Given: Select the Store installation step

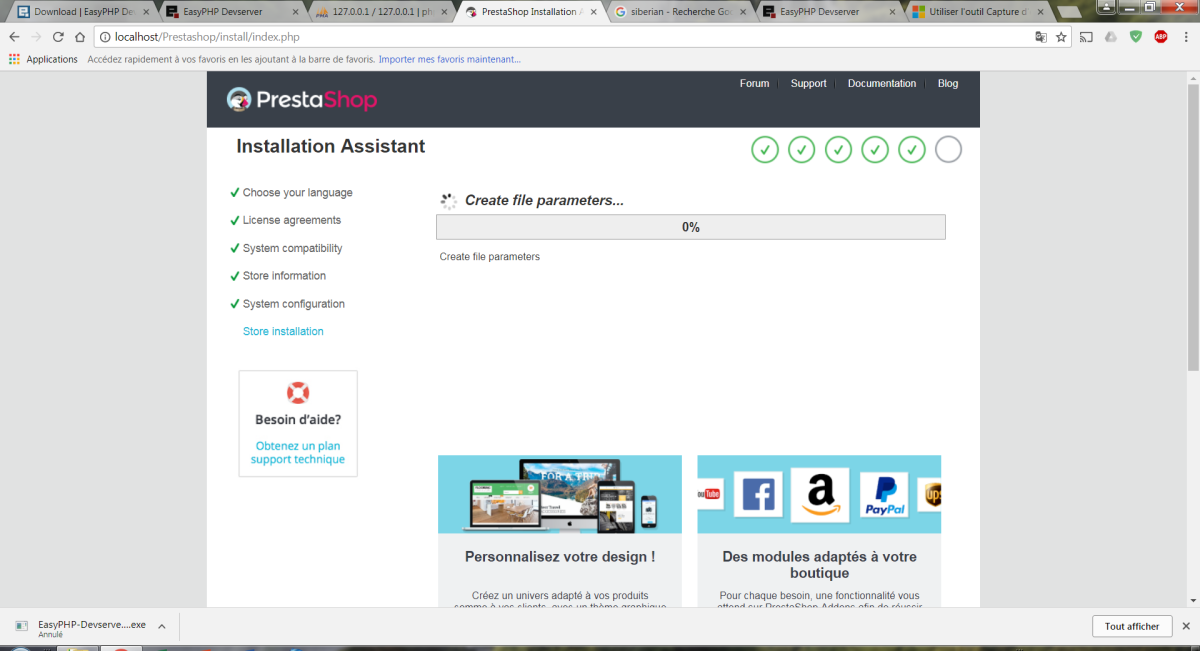Looking at the screenshot, I should click(283, 331).
